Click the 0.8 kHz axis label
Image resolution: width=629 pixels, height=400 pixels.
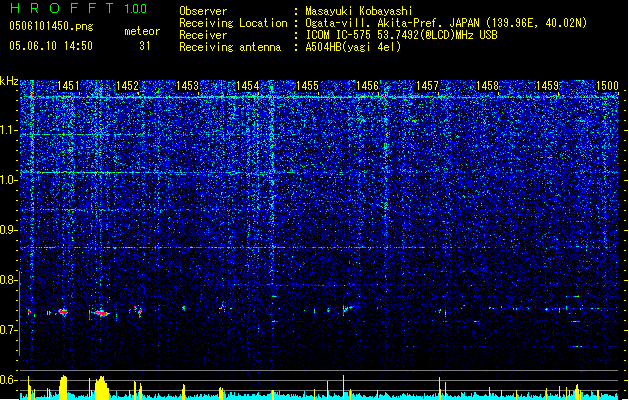[x=9, y=280]
